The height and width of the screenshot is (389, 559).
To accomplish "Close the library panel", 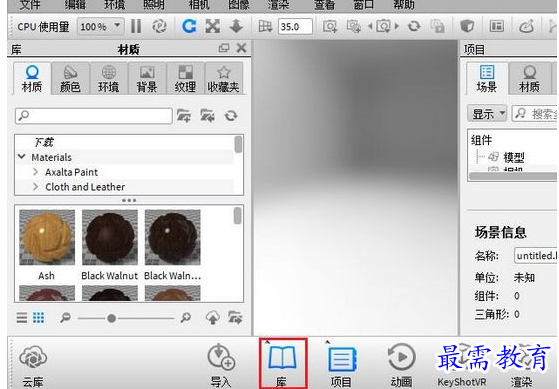I will pos(241,48).
